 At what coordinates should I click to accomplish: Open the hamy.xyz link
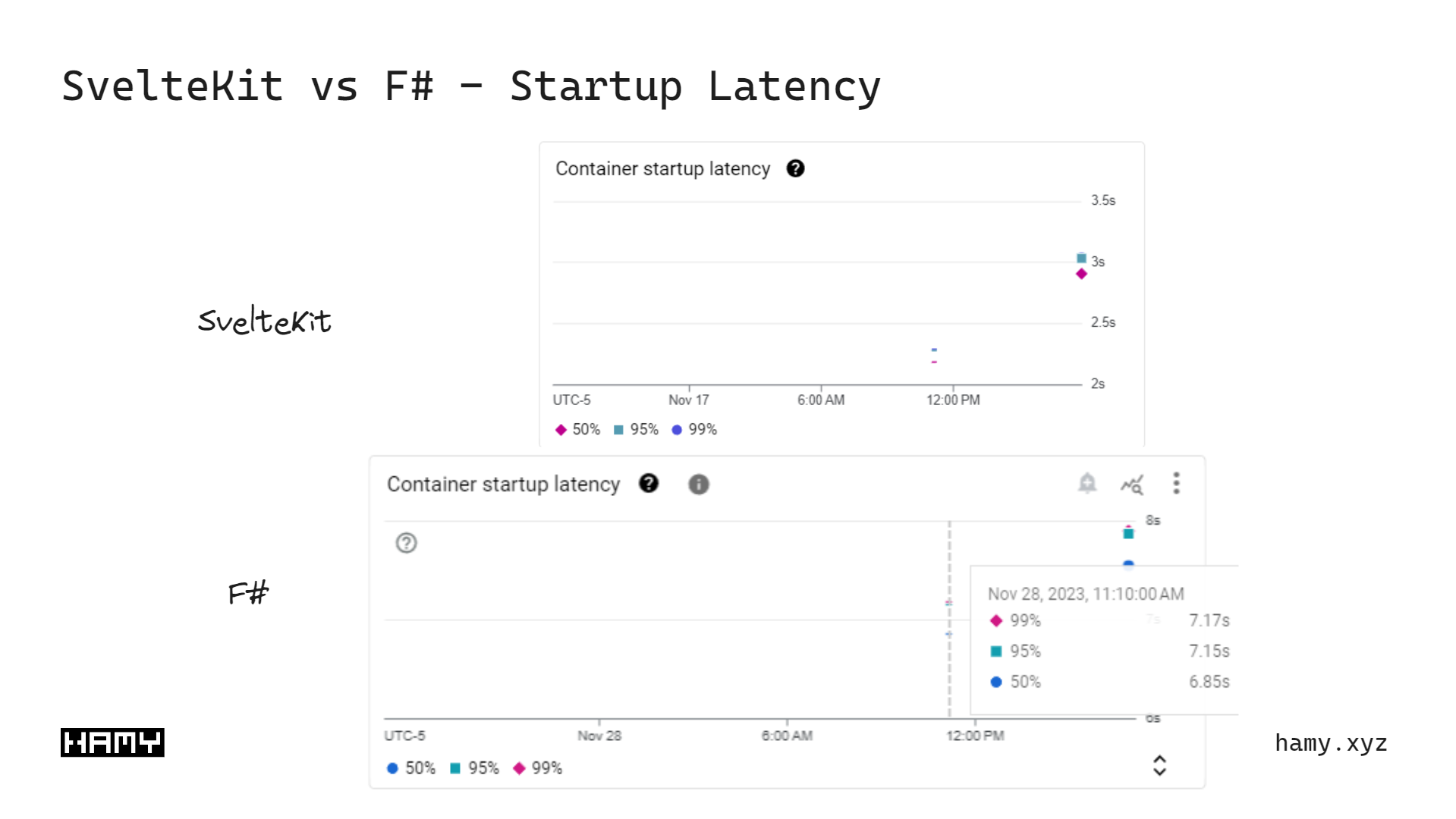click(x=1330, y=743)
